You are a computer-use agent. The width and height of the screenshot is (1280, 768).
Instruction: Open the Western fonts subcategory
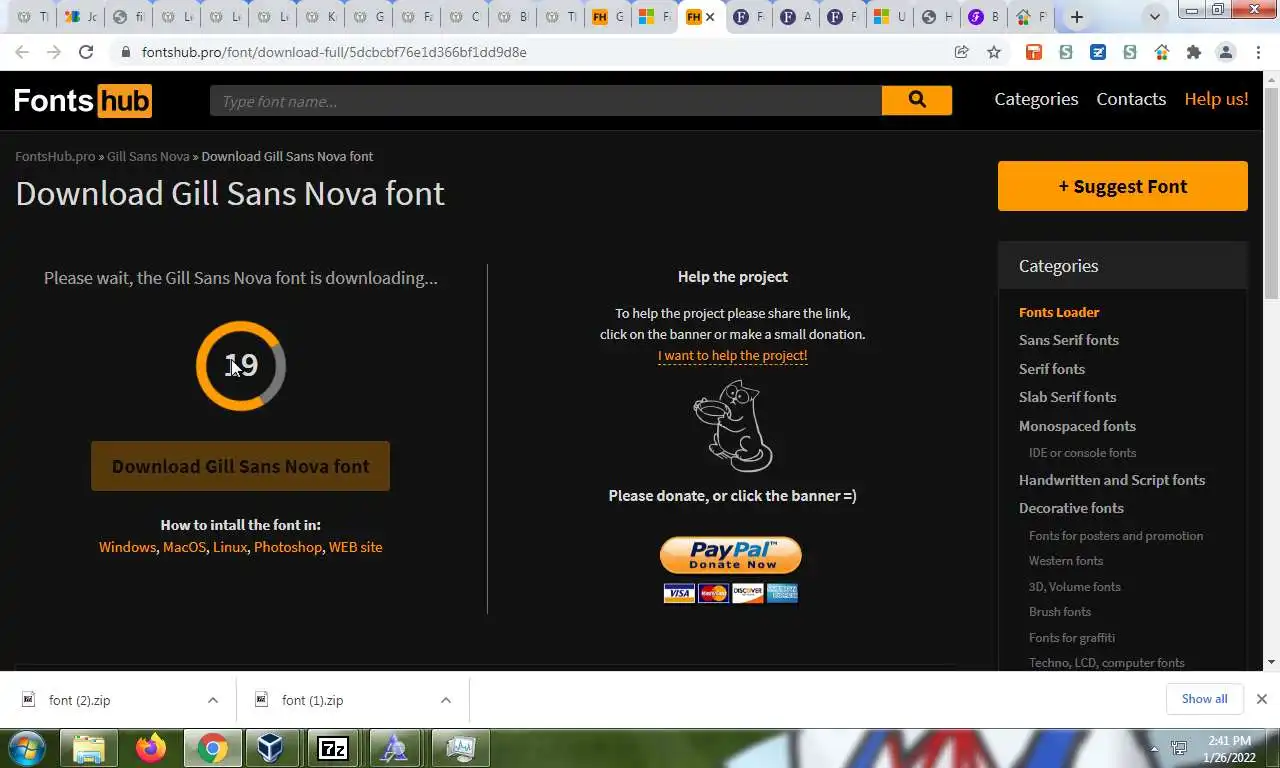pos(1066,561)
